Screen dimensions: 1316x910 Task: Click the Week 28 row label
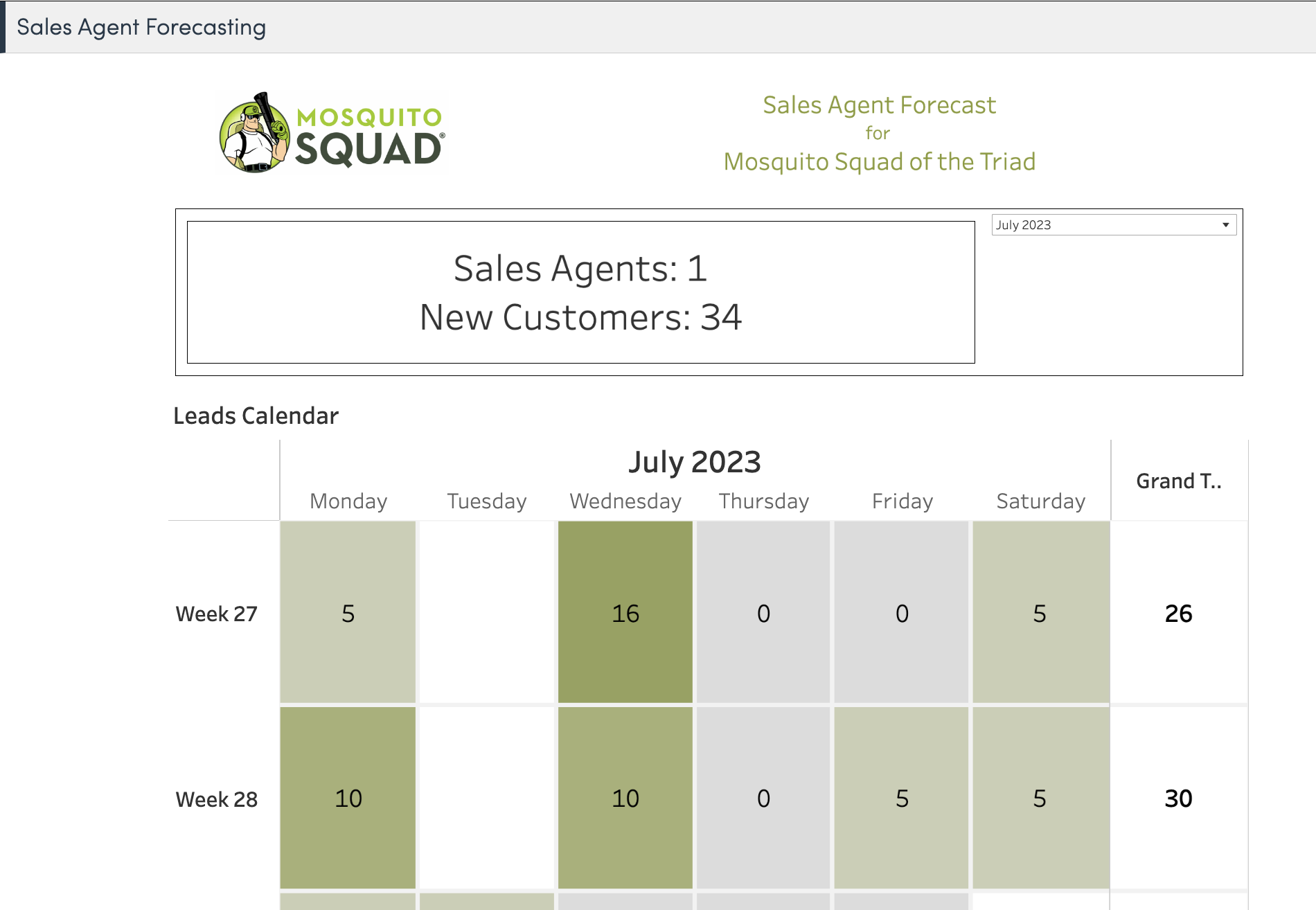[216, 799]
